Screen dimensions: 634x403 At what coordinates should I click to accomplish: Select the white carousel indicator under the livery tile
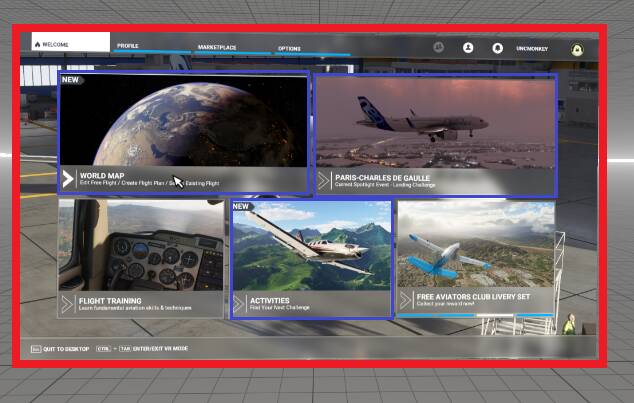495,315
